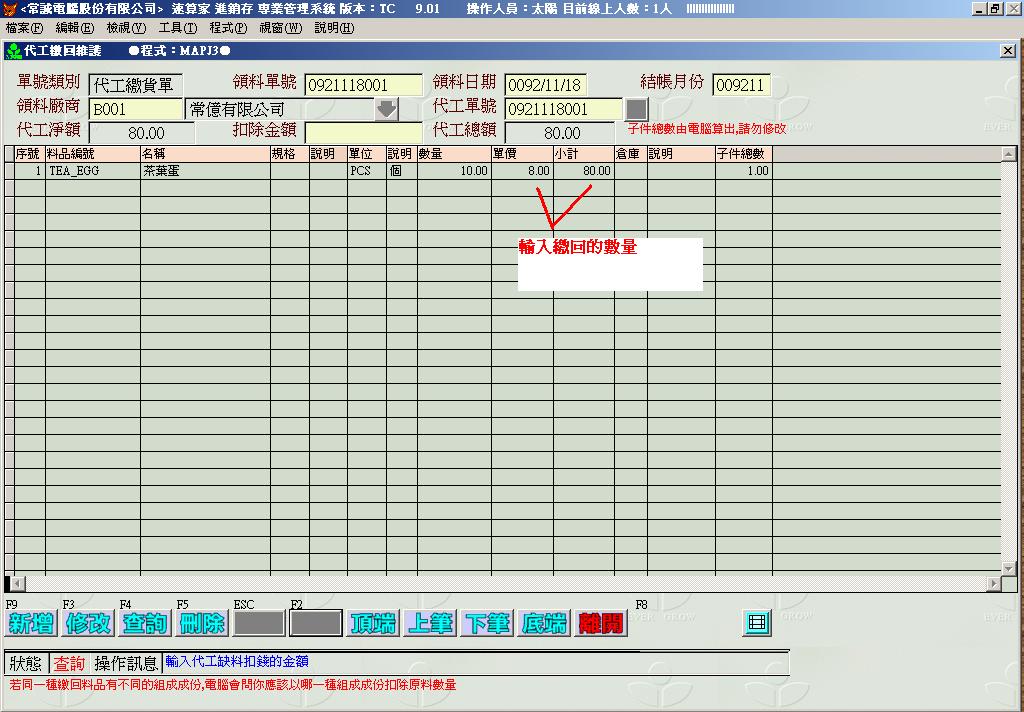Jump to first record with 頂端

[372, 623]
